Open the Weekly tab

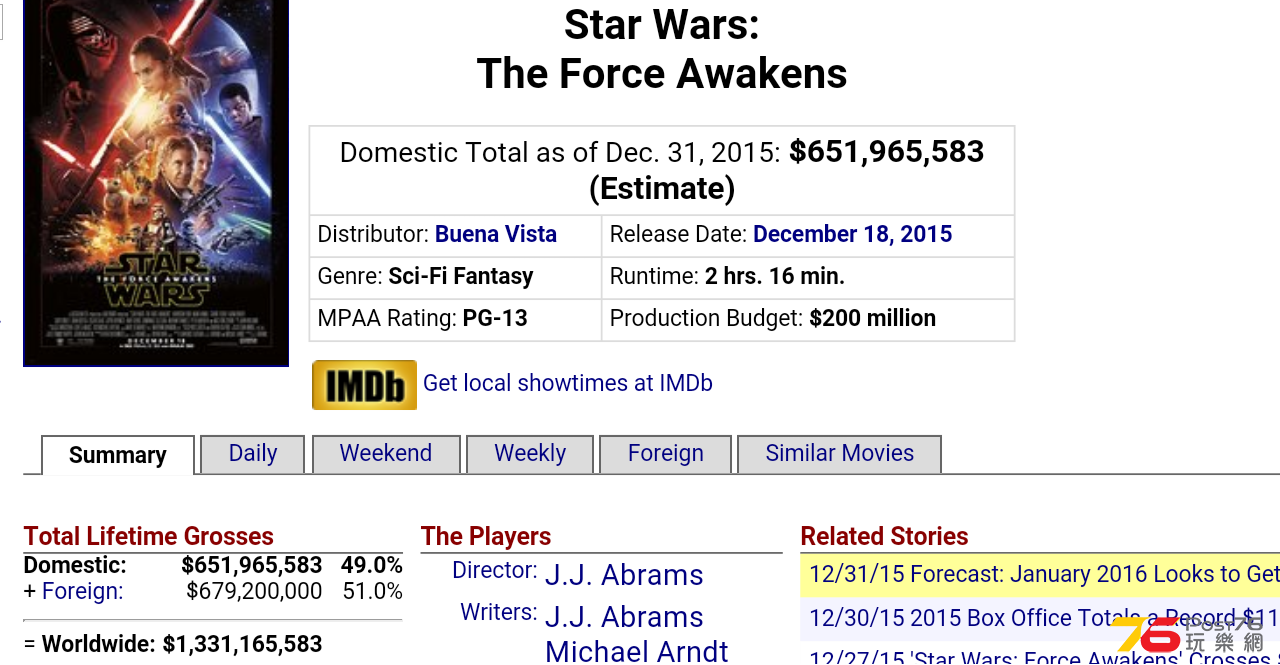(530, 454)
